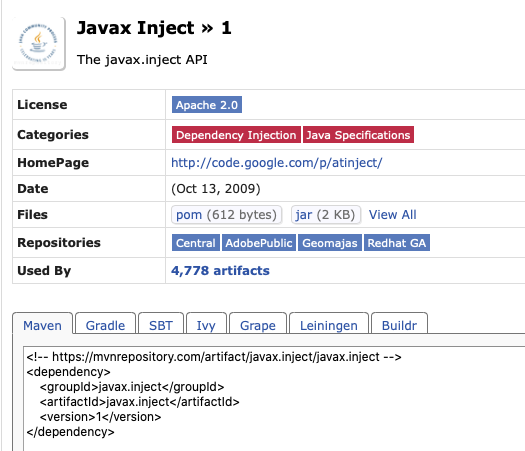This screenshot has width=525, height=451.
Task: Open the Geomajas repository tag
Action: pos(330,243)
